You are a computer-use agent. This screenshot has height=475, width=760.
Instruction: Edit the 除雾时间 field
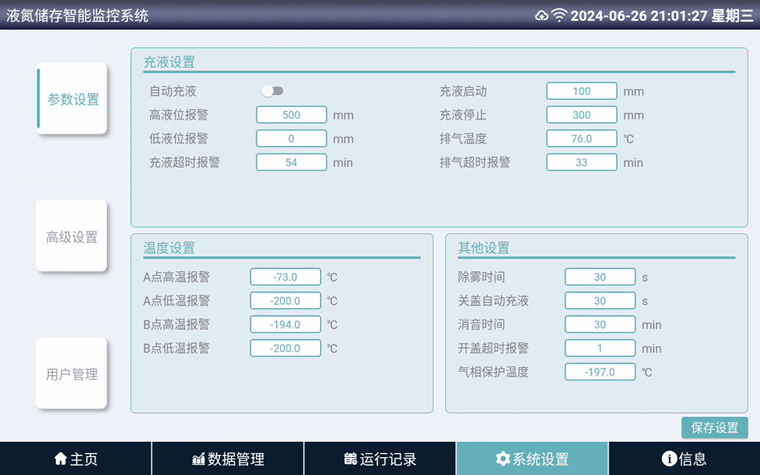pyautogui.click(x=600, y=277)
